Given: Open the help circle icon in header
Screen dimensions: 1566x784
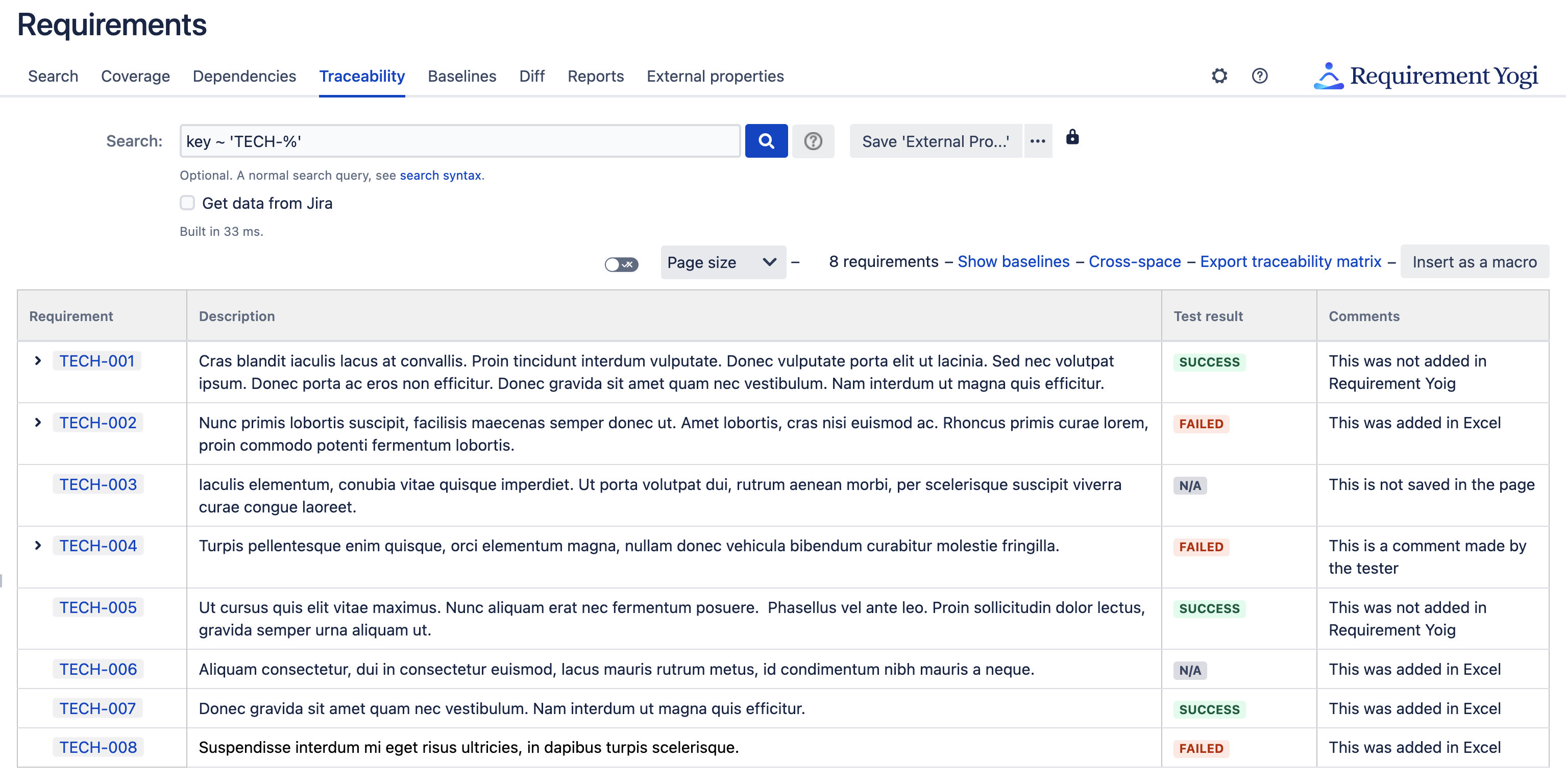Looking at the screenshot, I should point(1260,76).
